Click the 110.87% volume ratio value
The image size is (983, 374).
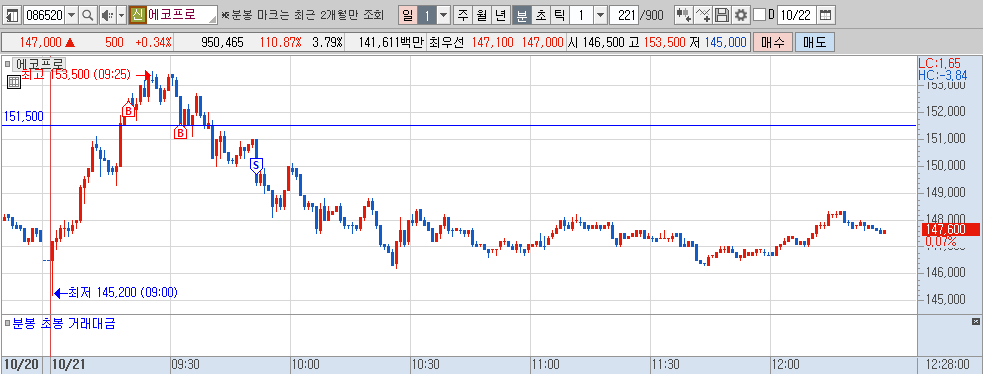click(280, 43)
